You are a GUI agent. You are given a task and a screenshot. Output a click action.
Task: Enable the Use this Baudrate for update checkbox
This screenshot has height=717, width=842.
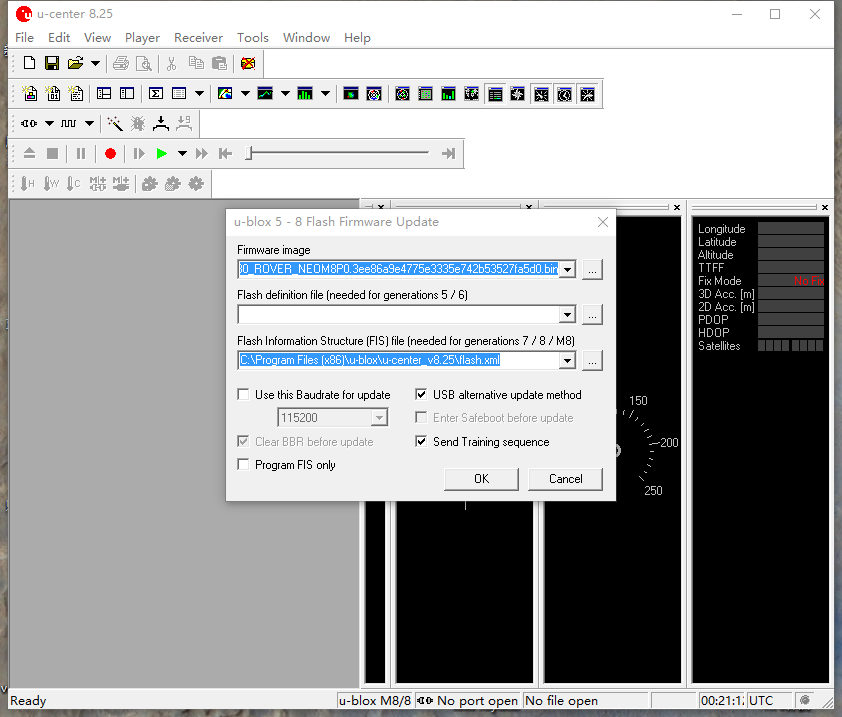pos(242,394)
